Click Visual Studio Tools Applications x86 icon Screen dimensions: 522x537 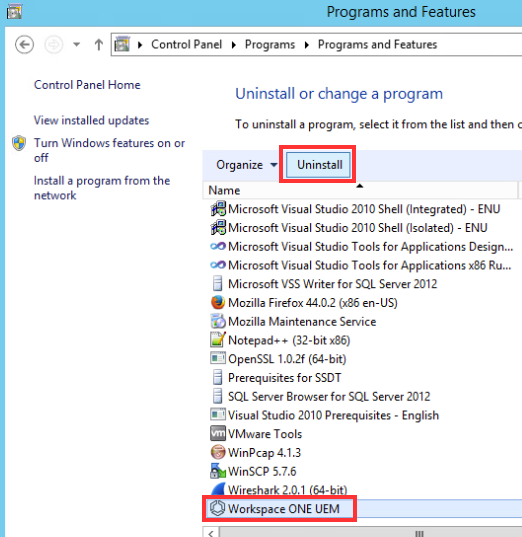[218, 265]
